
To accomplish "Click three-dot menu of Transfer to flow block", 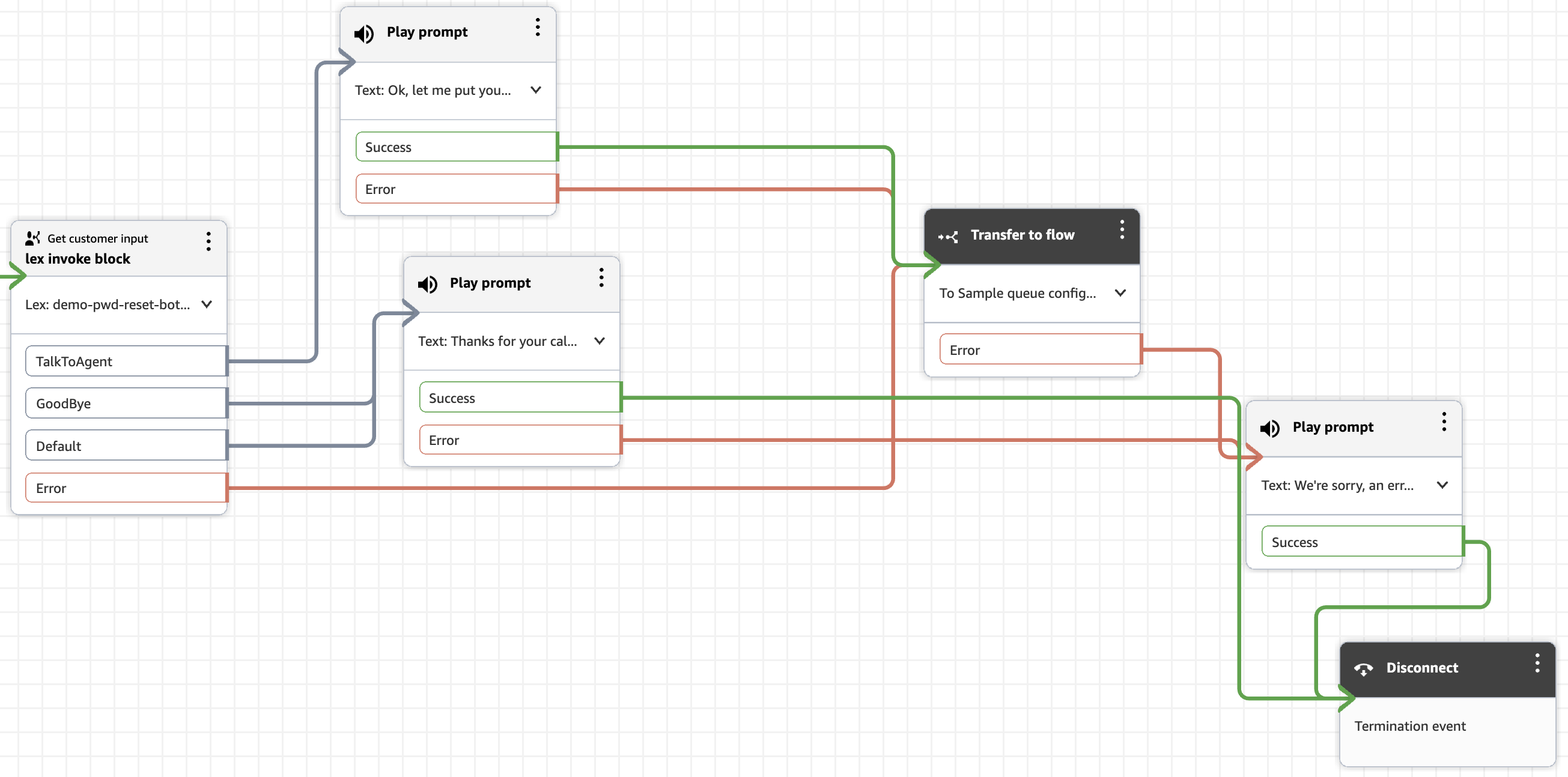I will 1122,229.
